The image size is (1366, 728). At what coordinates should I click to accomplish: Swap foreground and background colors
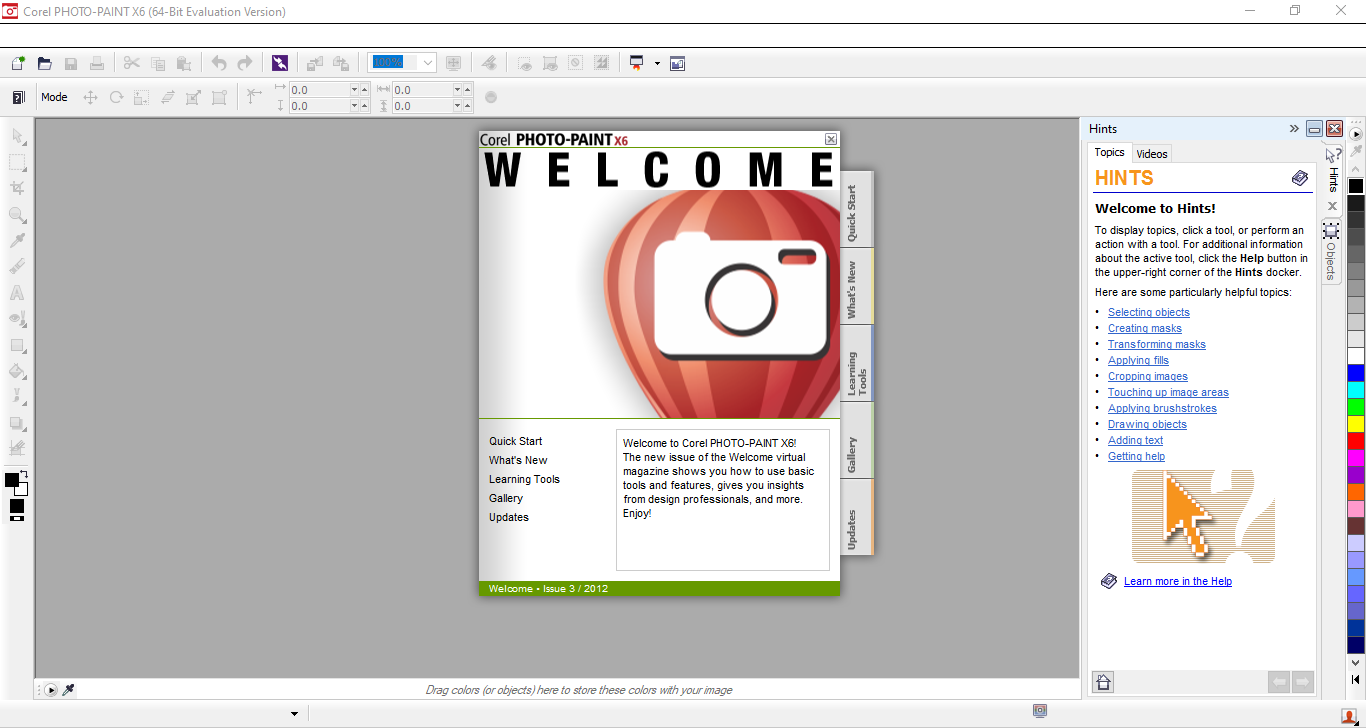[23, 474]
